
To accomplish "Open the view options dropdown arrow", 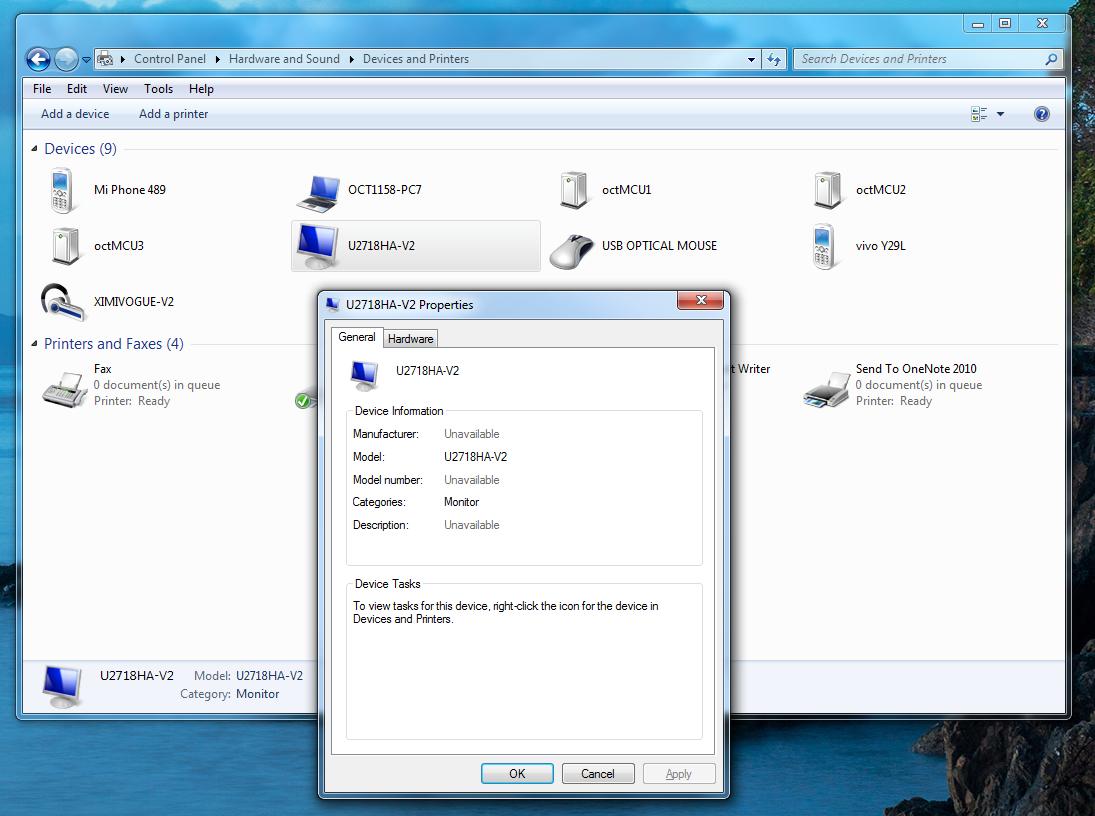I will click(x=1000, y=114).
